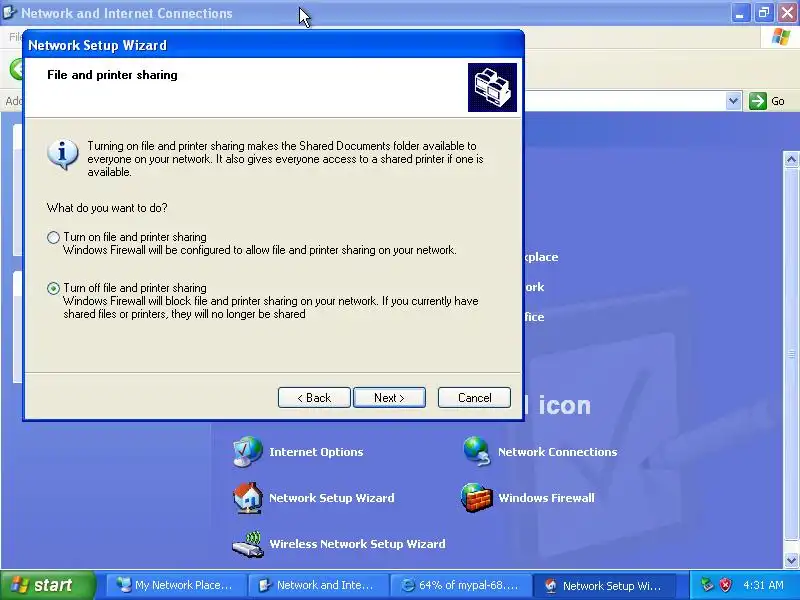This screenshot has width=800, height=600.
Task: Click the green Go arrow button
Action: tap(758, 101)
